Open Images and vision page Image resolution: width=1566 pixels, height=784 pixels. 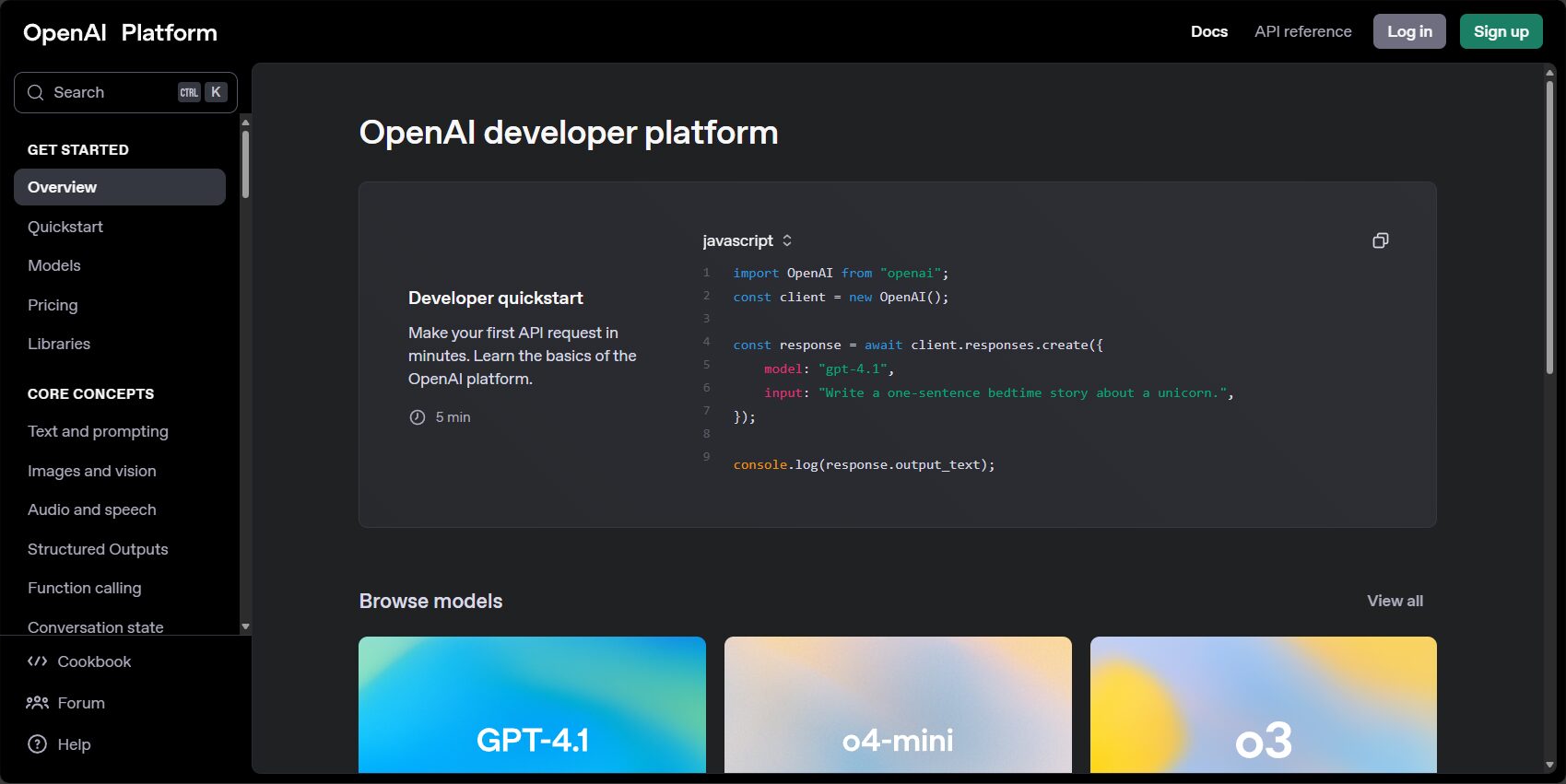coord(92,471)
